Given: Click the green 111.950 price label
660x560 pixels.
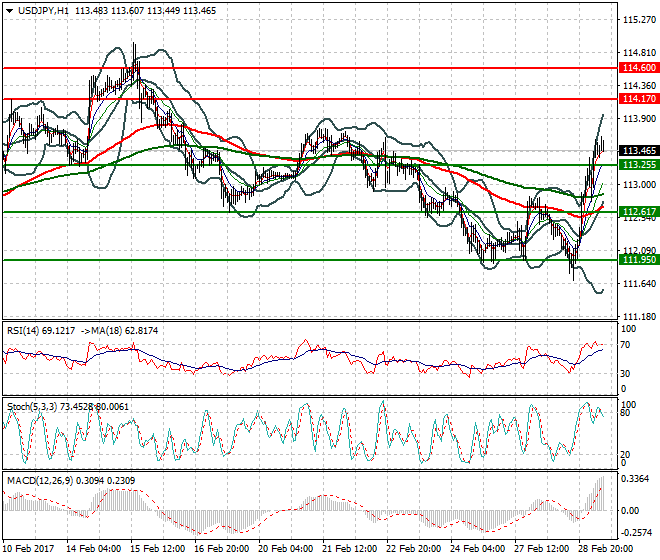Looking at the screenshot, I should tap(638, 260).
